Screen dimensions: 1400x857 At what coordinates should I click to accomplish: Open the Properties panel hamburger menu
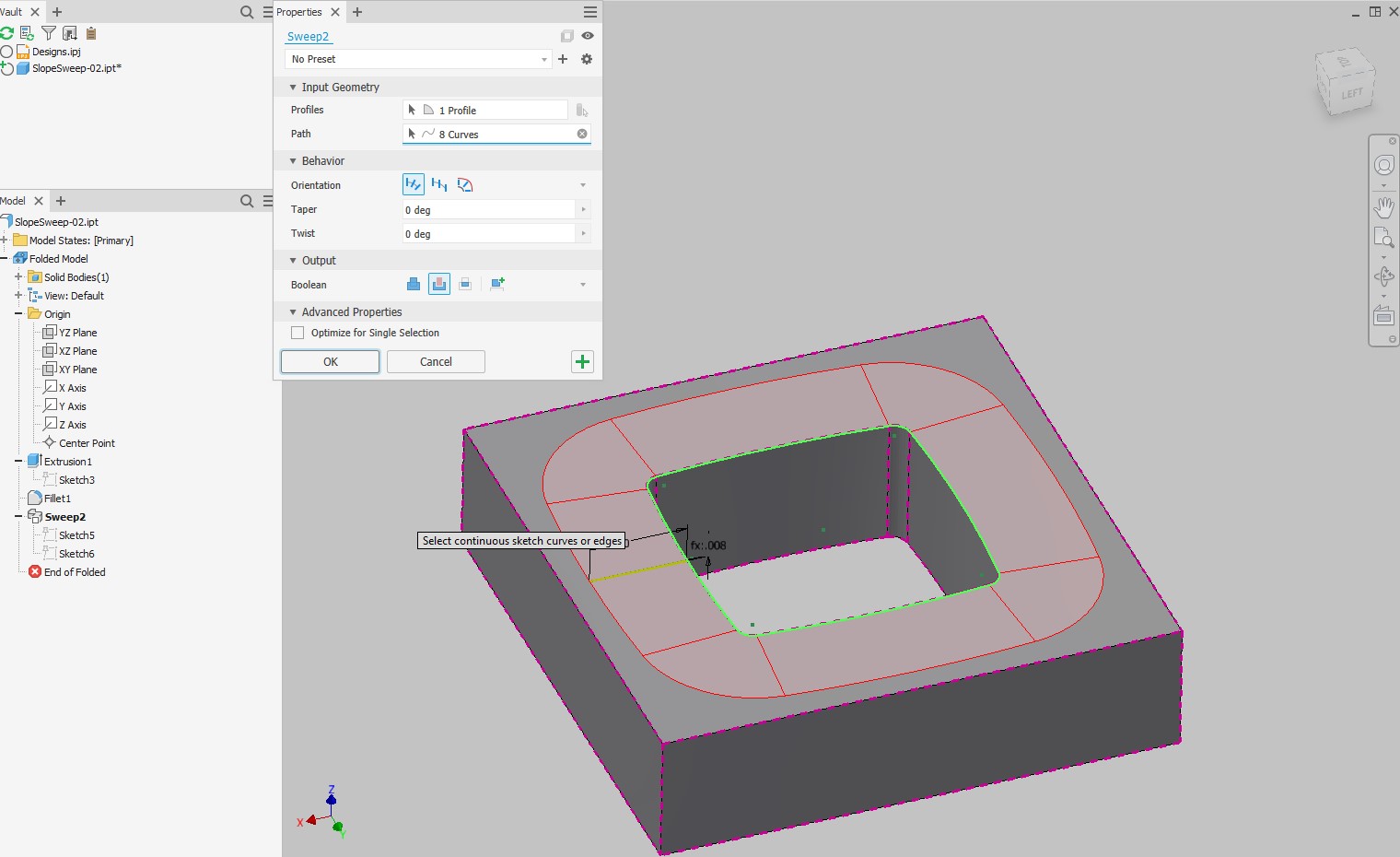point(589,11)
